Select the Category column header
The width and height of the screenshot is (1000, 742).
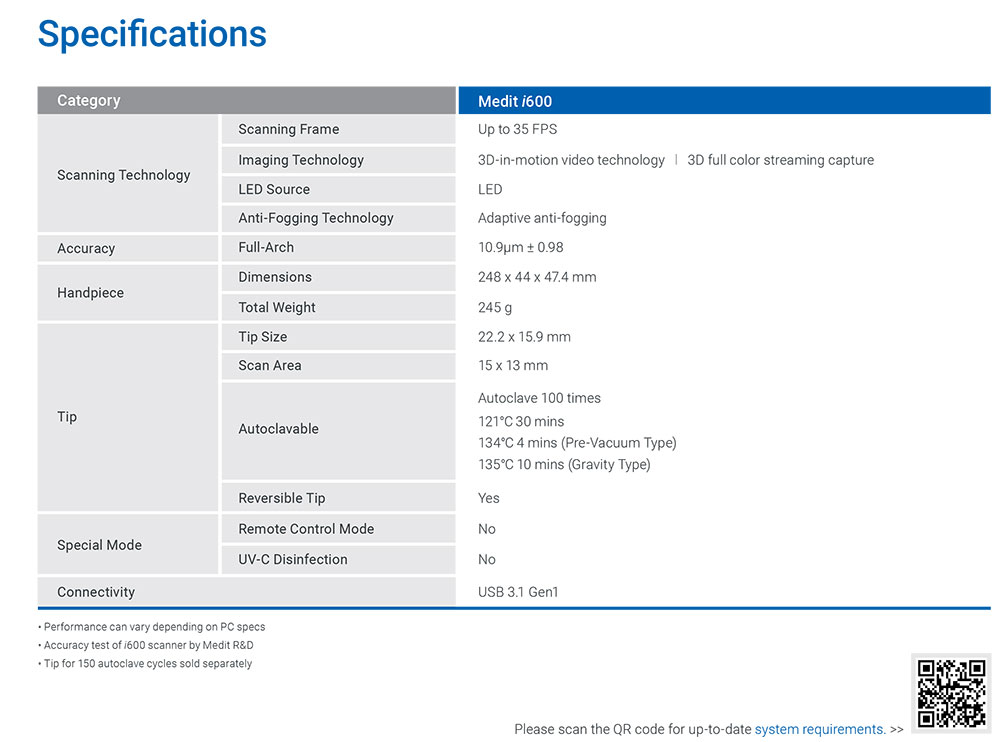[x=246, y=101]
